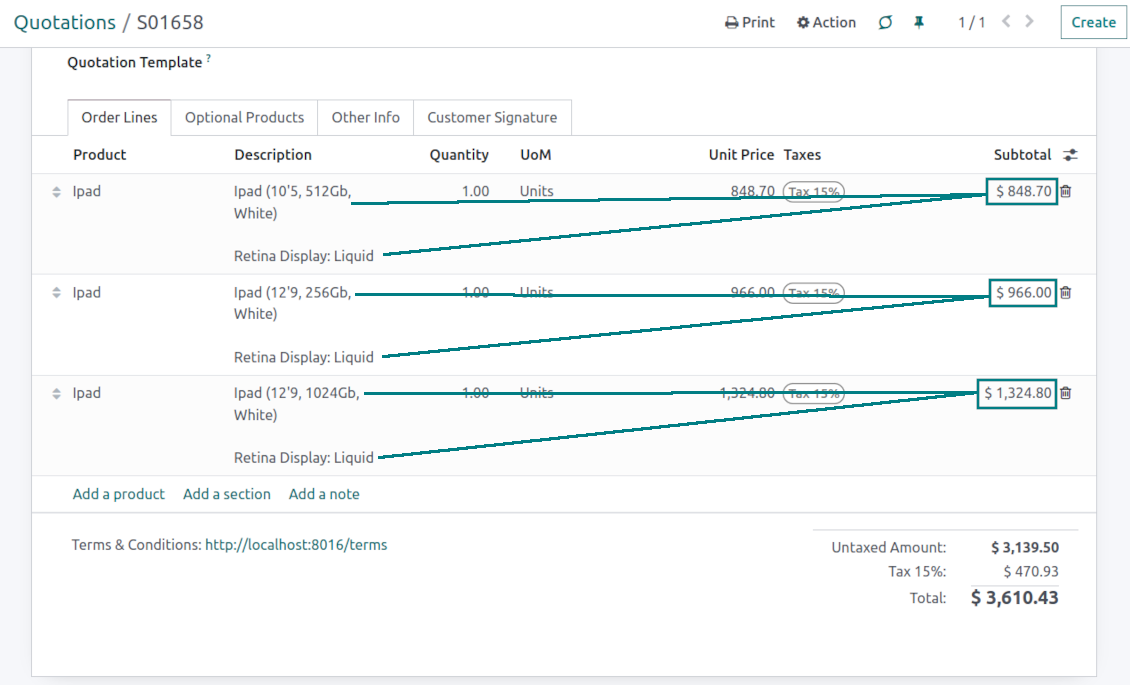Screen dimensions: 1130x685
Task: Click the pin icon in header
Action: tap(919, 22)
